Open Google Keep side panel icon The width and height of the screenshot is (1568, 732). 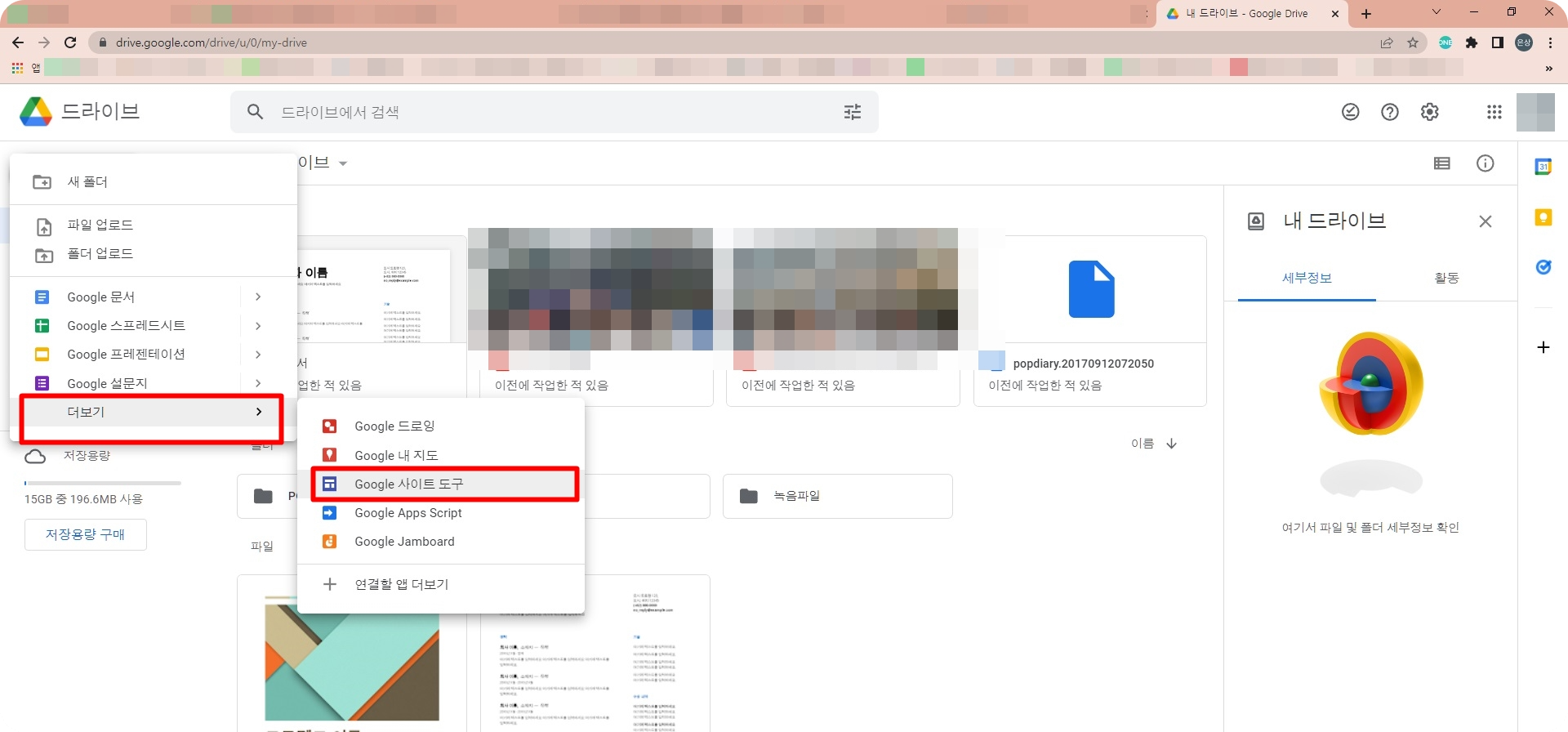click(1543, 217)
